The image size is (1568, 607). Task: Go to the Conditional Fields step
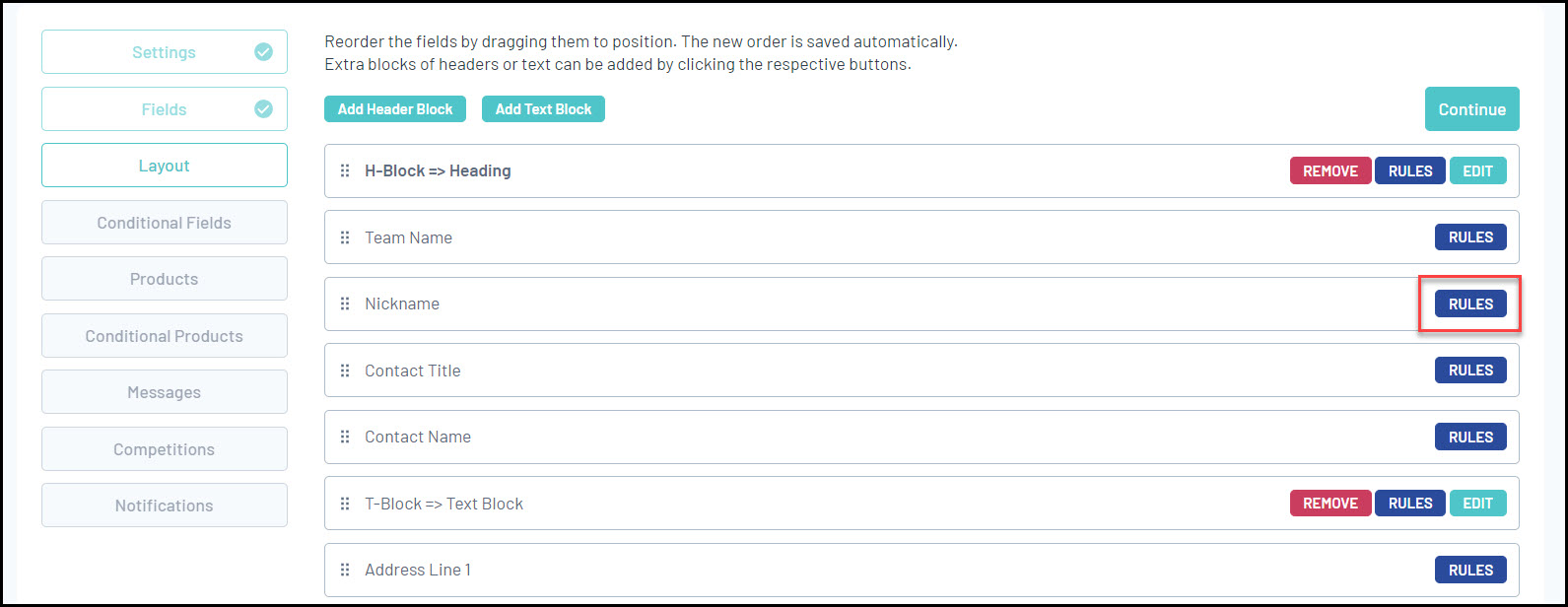164,223
